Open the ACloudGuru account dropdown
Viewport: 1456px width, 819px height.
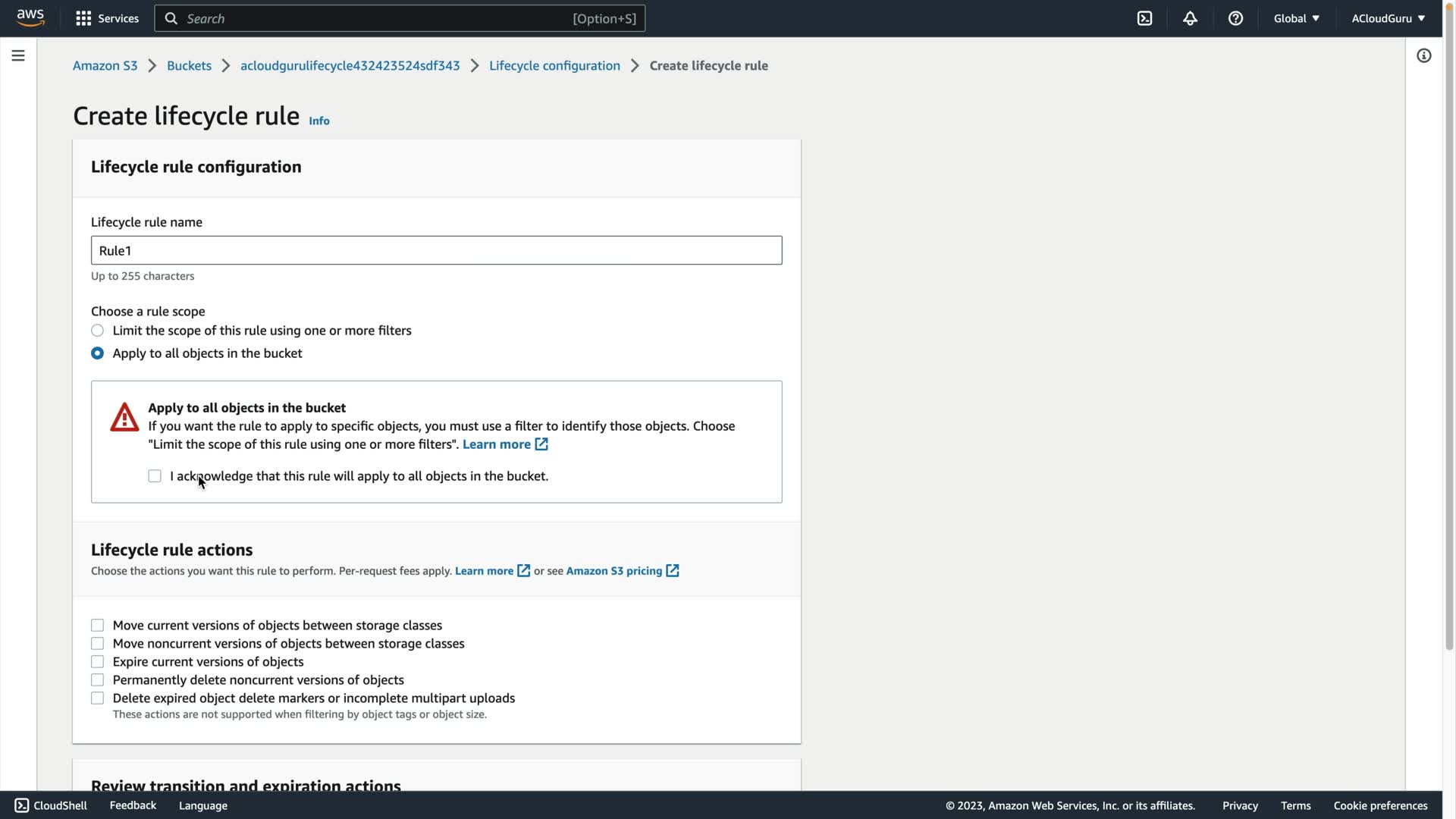(1388, 18)
